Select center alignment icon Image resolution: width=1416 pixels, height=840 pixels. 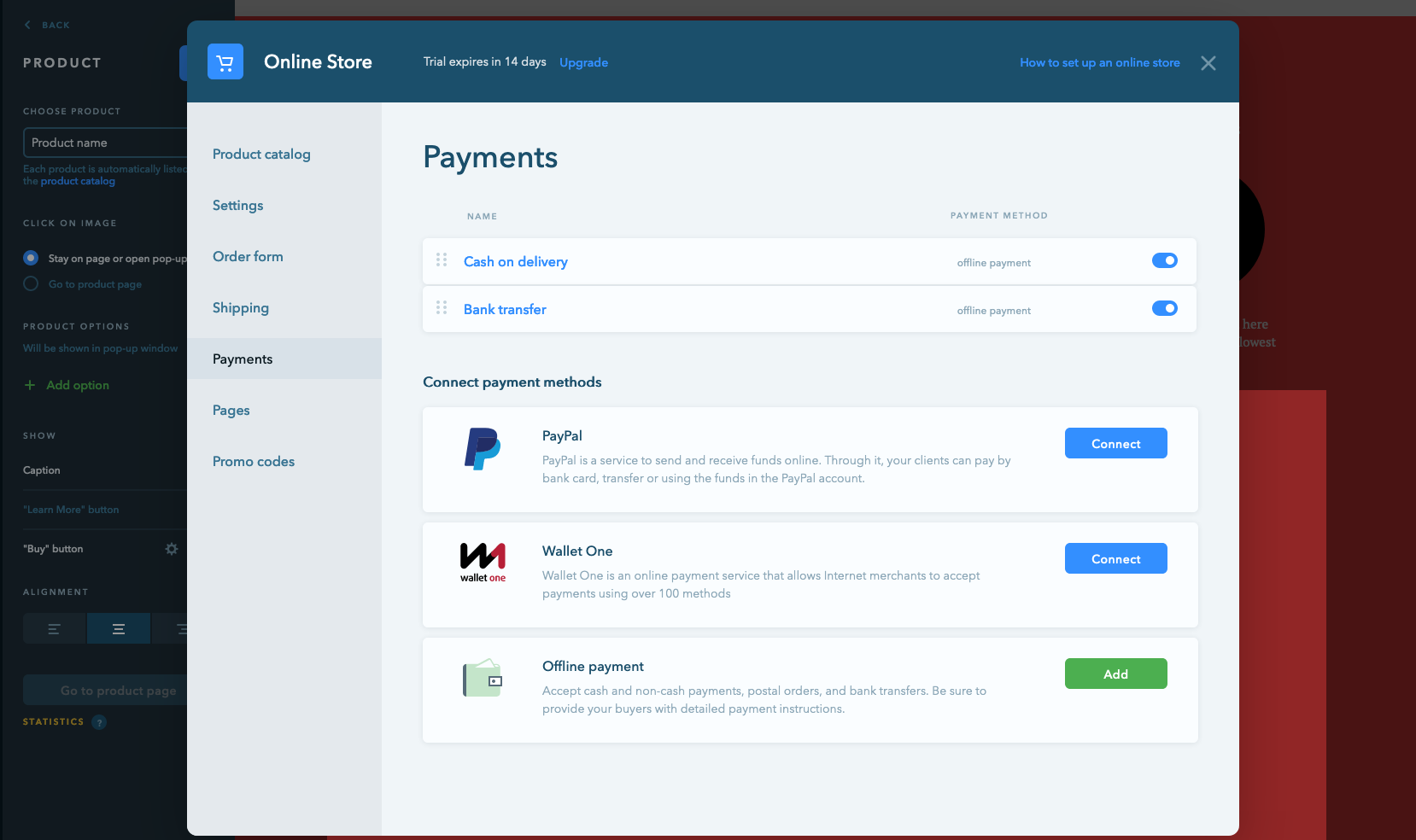119,629
